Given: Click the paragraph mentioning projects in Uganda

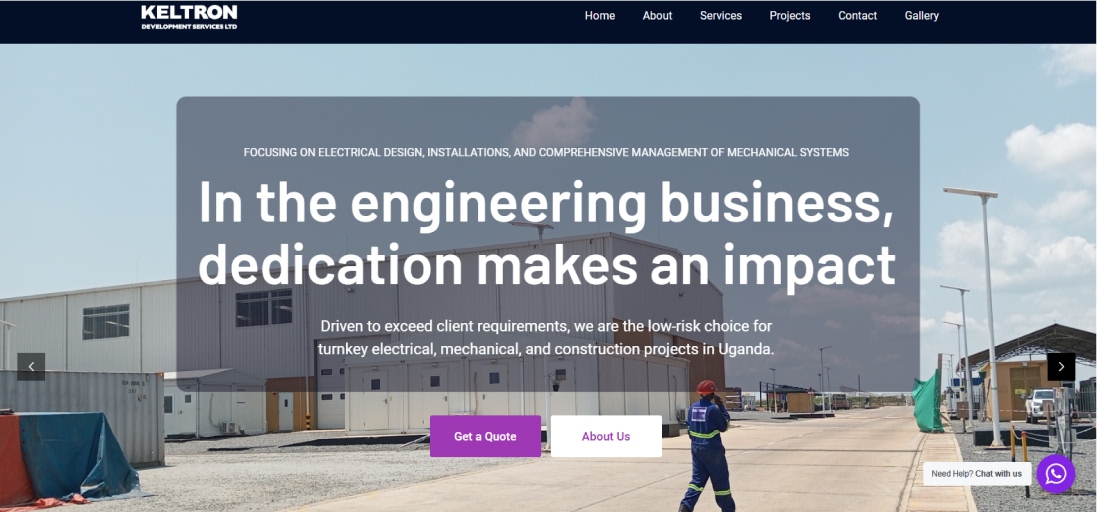Looking at the screenshot, I should pos(546,337).
